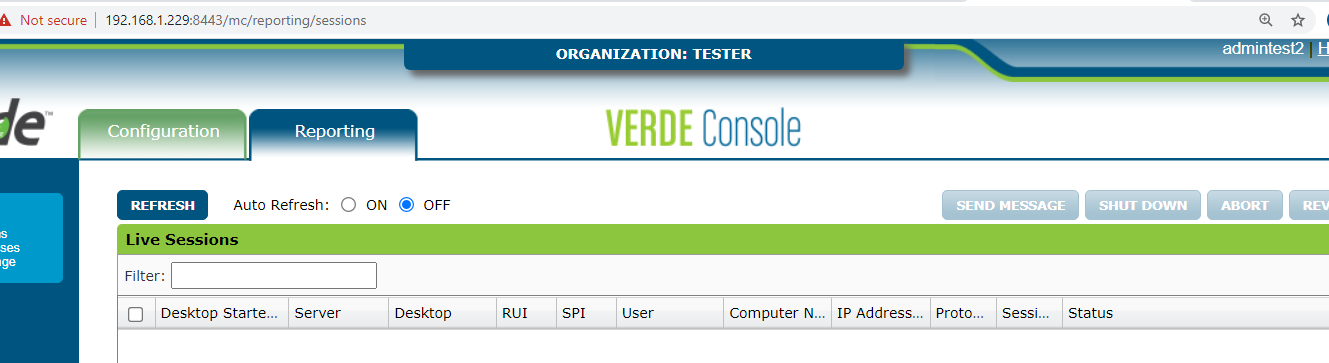Select Auto Refresh OFF option
Screen dimensions: 1329x363
pos(406,205)
